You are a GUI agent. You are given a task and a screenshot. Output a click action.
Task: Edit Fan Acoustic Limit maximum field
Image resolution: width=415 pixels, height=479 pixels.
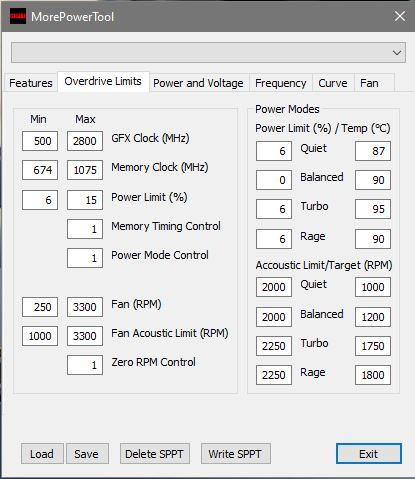pos(85,336)
